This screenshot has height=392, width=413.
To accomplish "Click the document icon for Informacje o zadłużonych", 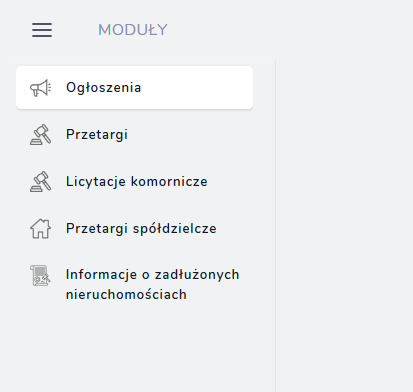I will click(x=41, y=276).
